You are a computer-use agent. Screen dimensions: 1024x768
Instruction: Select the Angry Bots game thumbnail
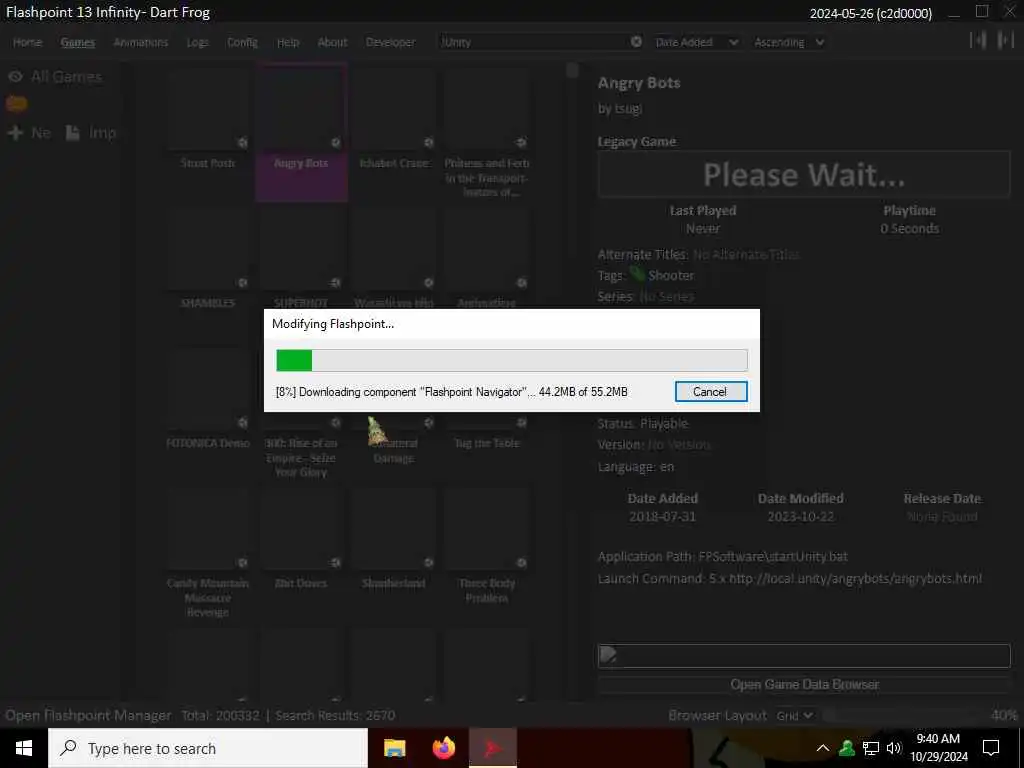(x=301, y=108)
